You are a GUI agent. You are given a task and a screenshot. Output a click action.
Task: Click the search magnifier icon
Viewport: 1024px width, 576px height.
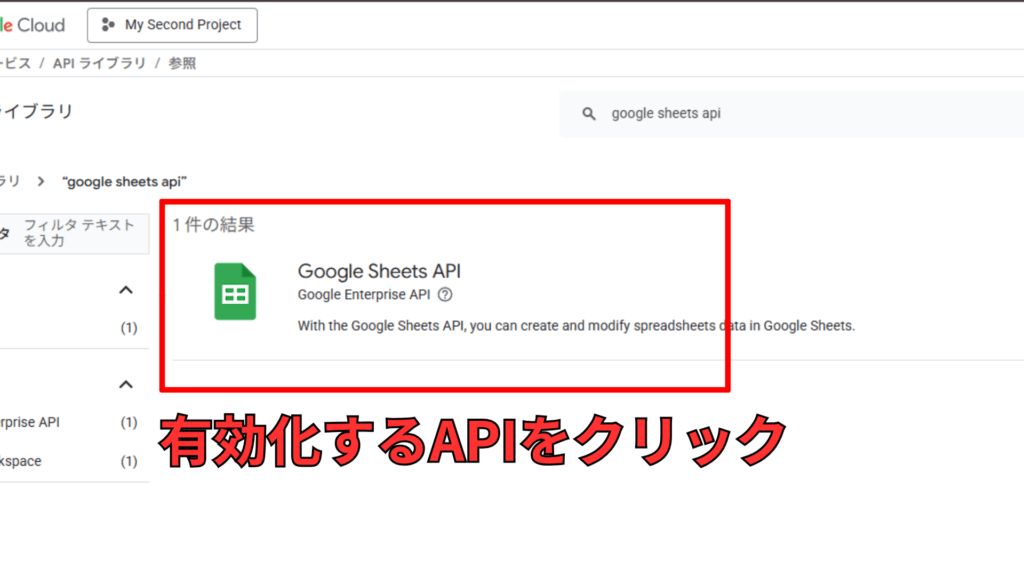click(589, 114)
